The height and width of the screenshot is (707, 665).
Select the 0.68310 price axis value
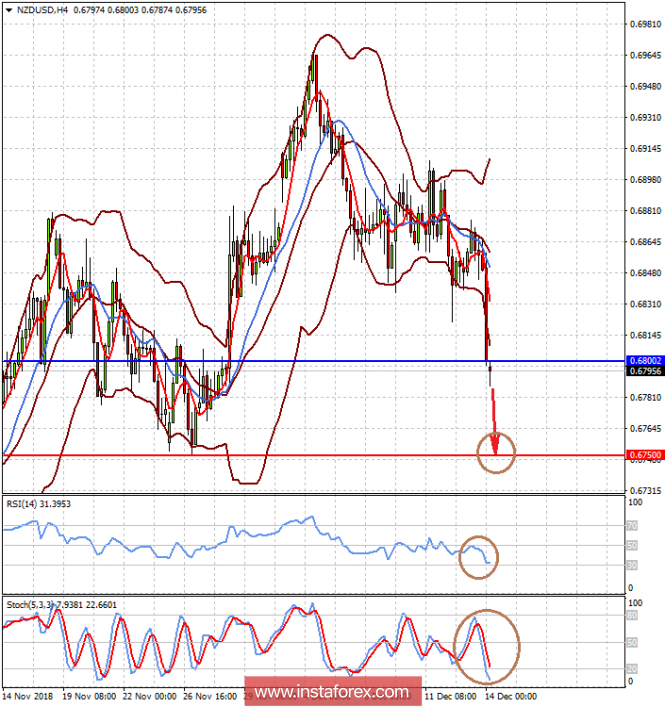coord(646,304)
